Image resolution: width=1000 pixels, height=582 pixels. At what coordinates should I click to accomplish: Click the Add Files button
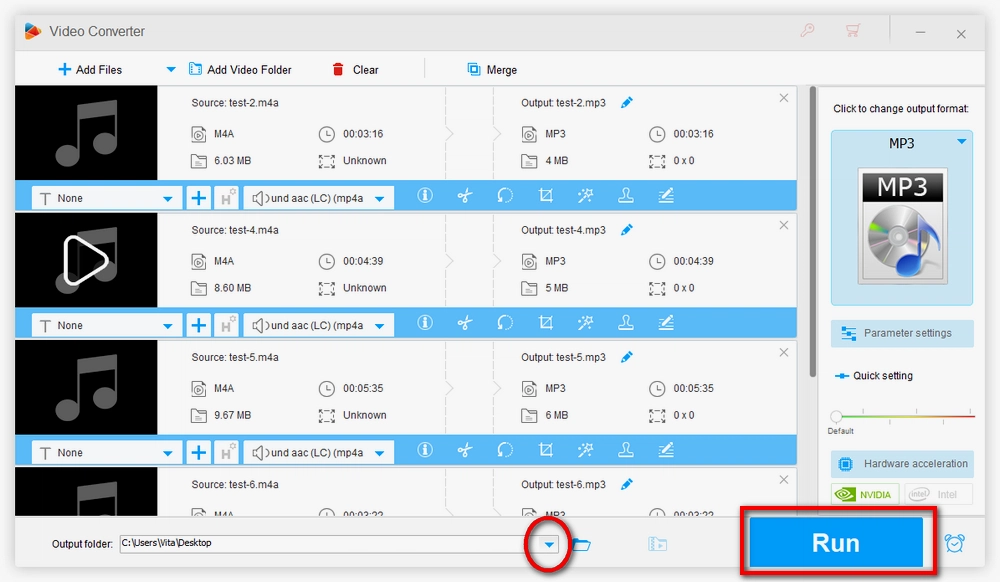click(x=90, y=69)
